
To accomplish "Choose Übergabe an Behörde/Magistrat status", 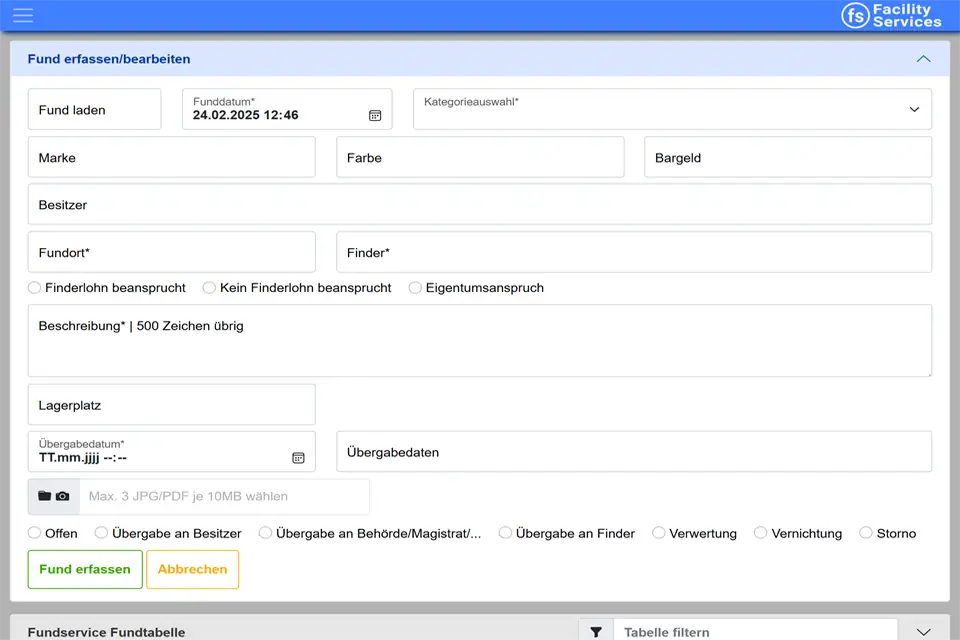I will click(x=265, y=533).
